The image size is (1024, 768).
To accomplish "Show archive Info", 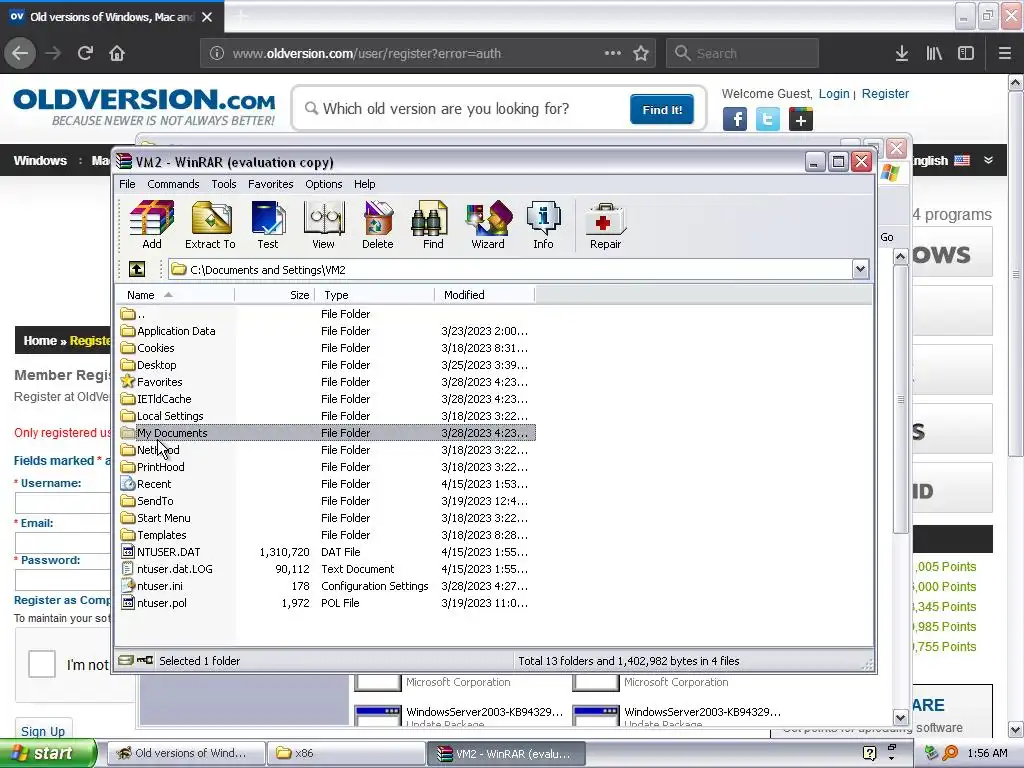I will pyautogui.click(x=543, y=225).
